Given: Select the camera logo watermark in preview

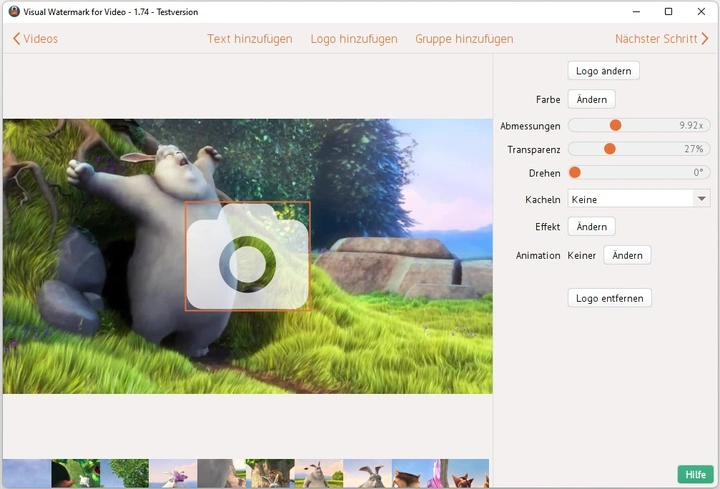Looking at the screenshot, I should click(x=248, y=256).
